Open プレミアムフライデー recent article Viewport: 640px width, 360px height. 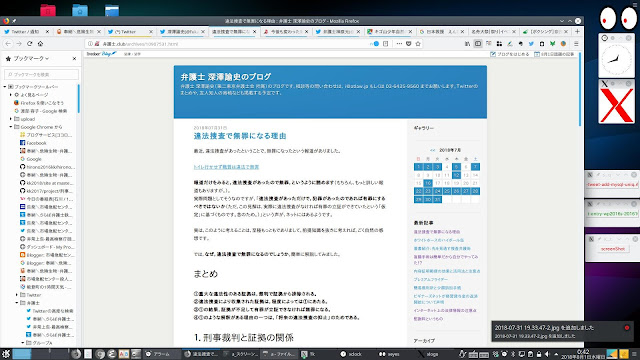click(x=431, y=280)
